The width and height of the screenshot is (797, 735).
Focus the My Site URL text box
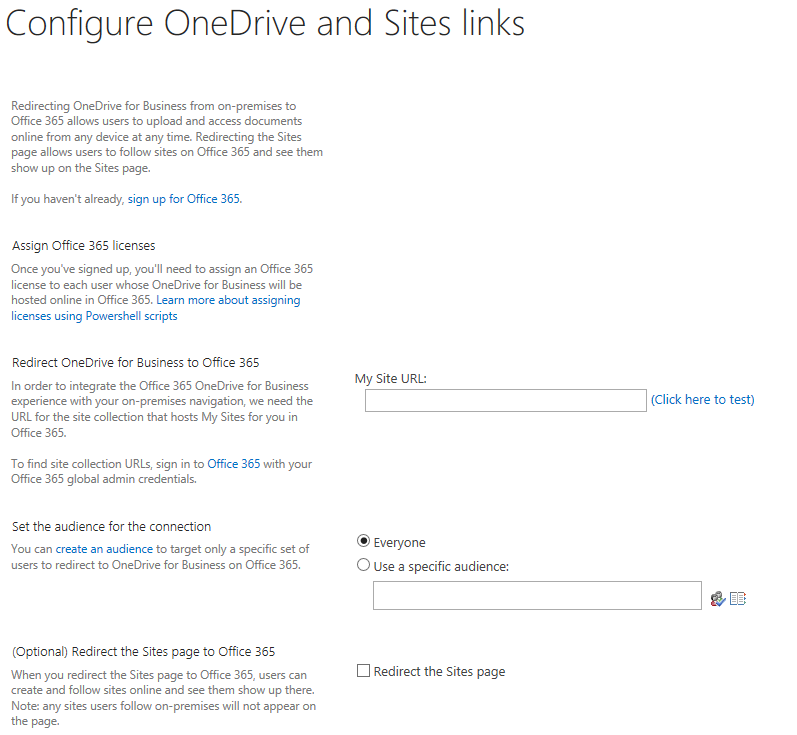[505, 401]
